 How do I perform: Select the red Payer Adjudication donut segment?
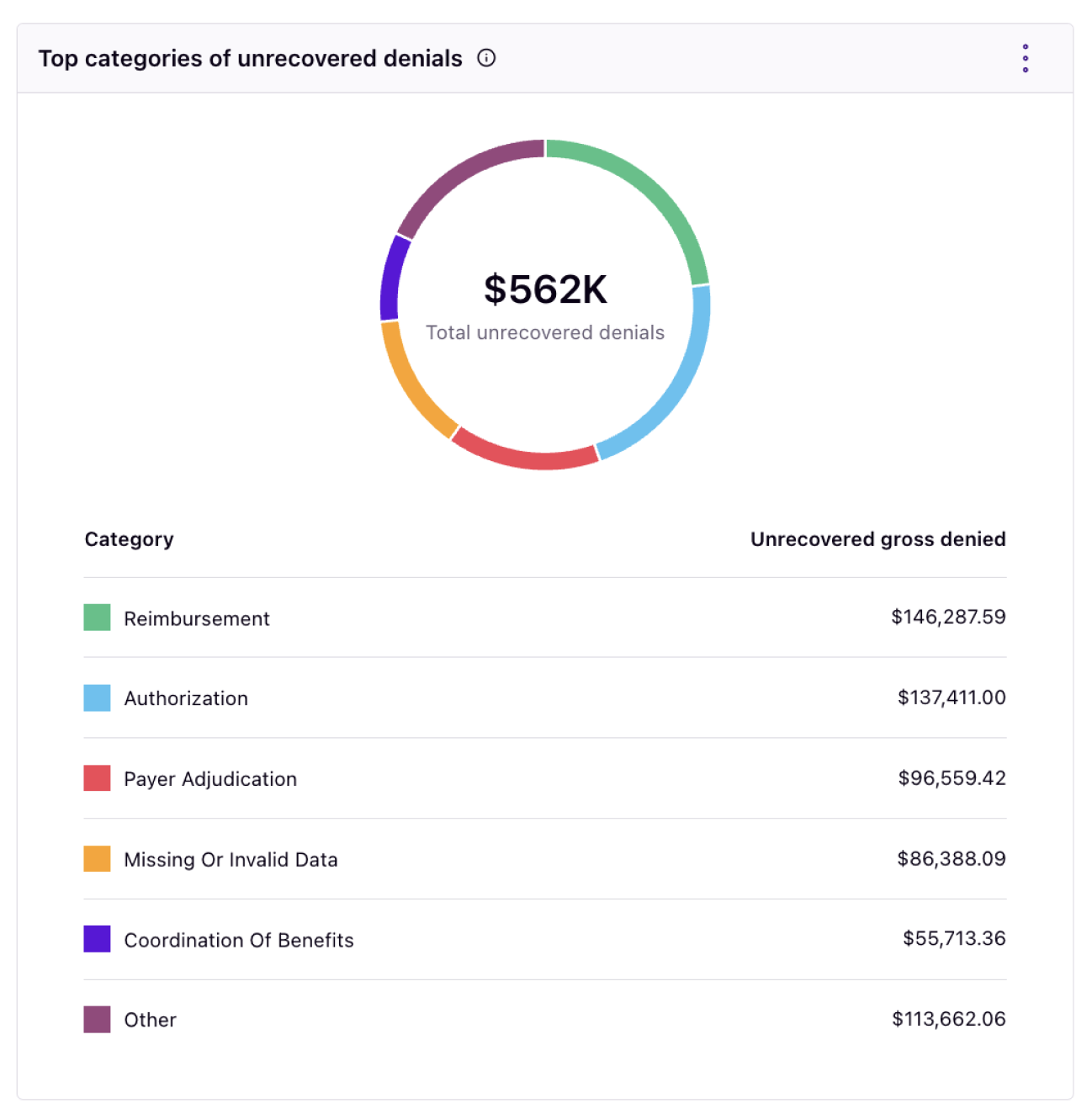[526, 459]
